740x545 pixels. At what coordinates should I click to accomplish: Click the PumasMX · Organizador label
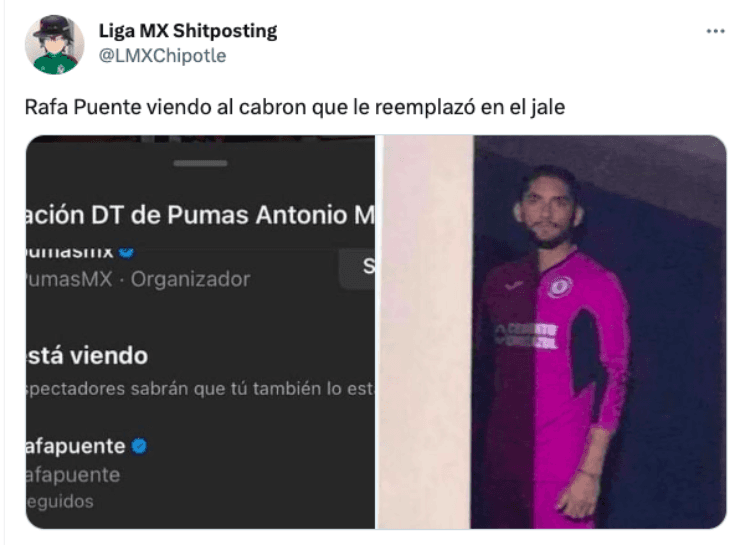point(138,279)
